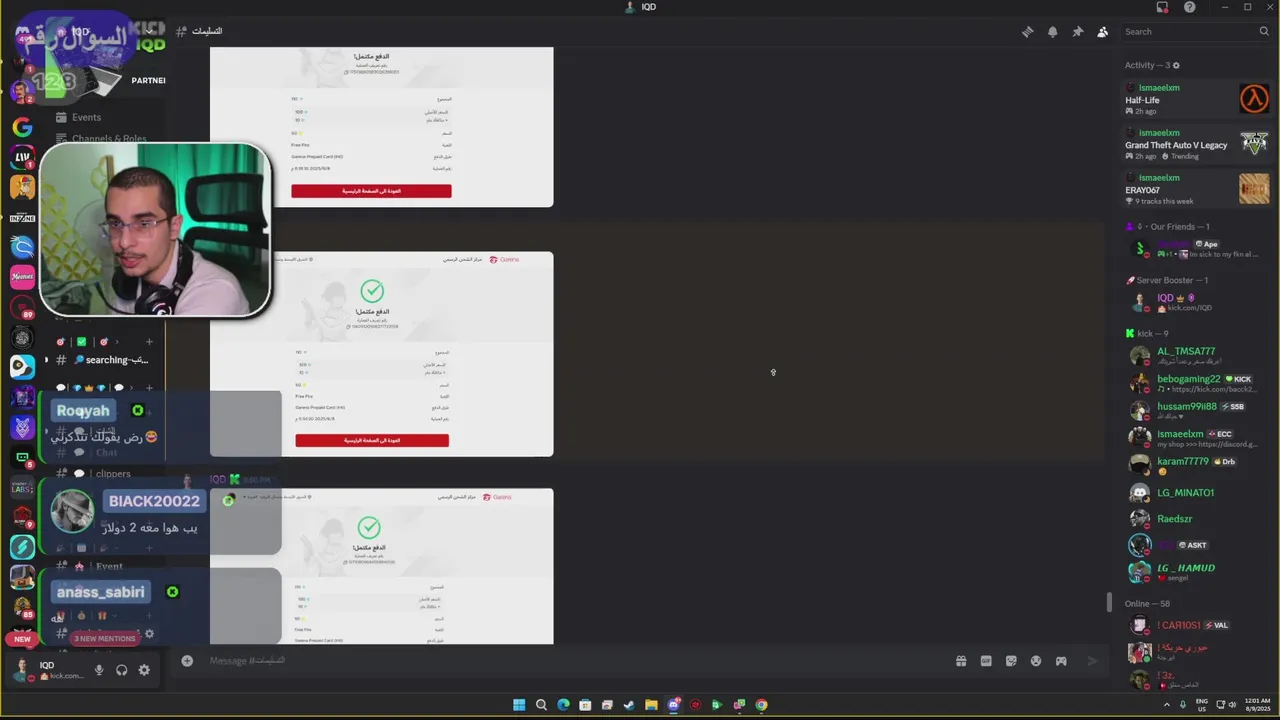Open member Raedszr profile

[x=1196, y=518]
